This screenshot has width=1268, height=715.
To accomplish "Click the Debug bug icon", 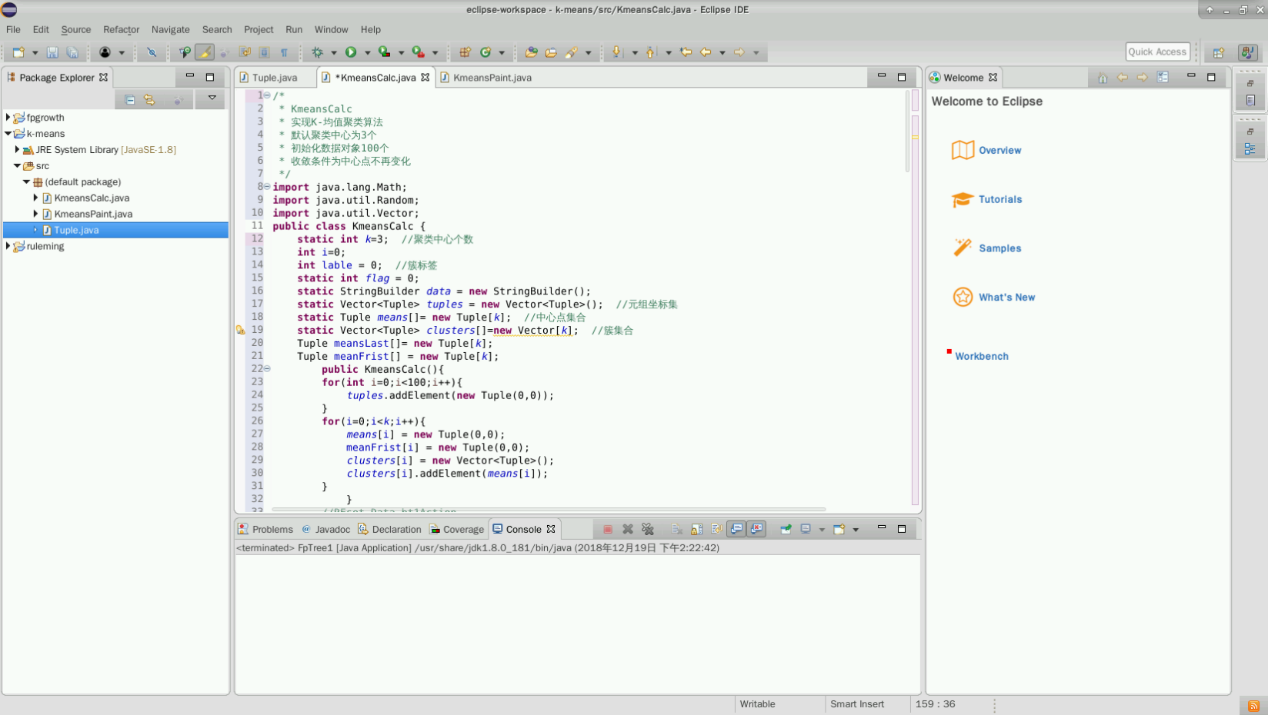I will (x=318, y=52).
